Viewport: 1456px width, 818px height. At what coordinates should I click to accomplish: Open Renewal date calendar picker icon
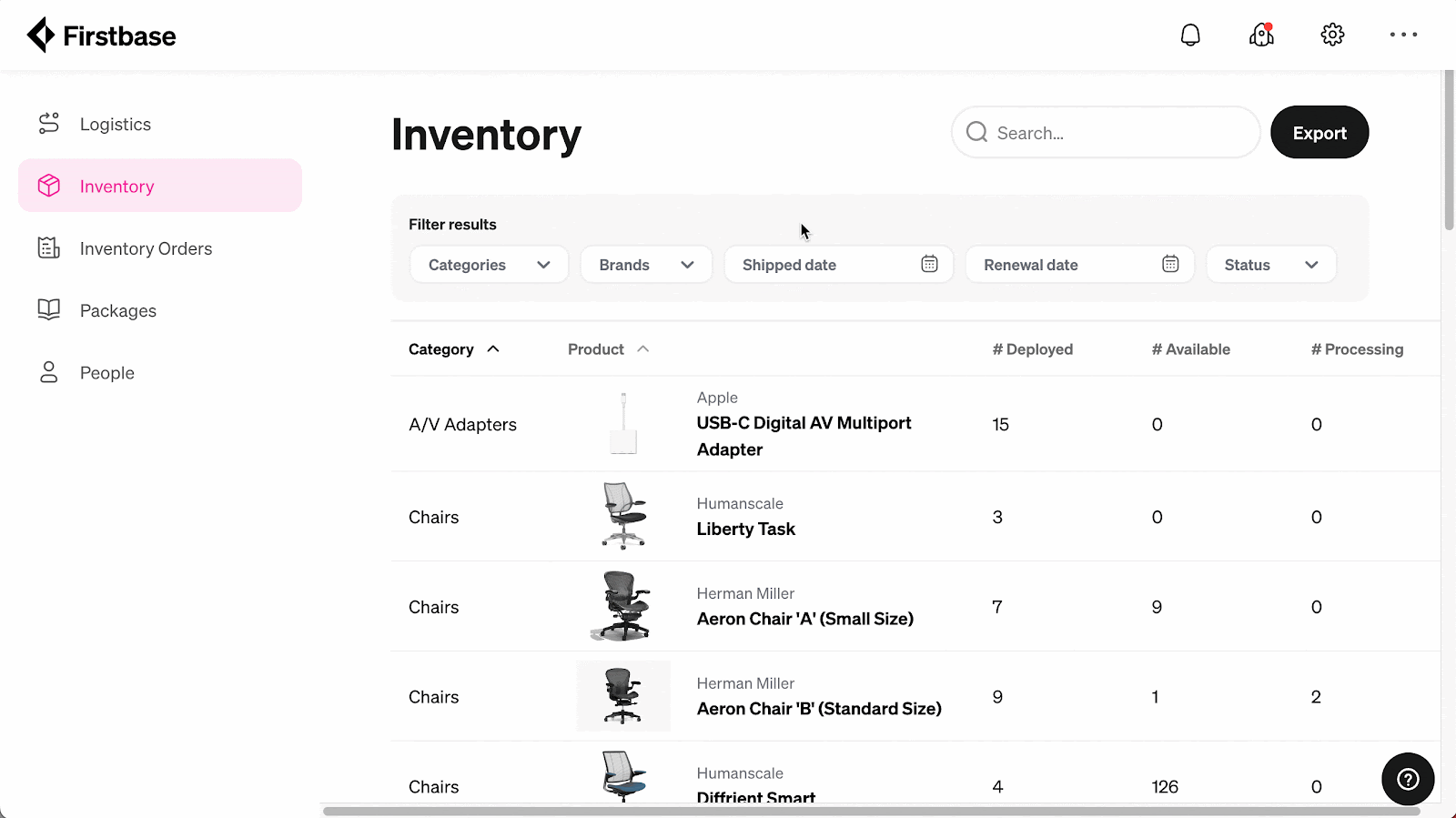coord(1170,264)
